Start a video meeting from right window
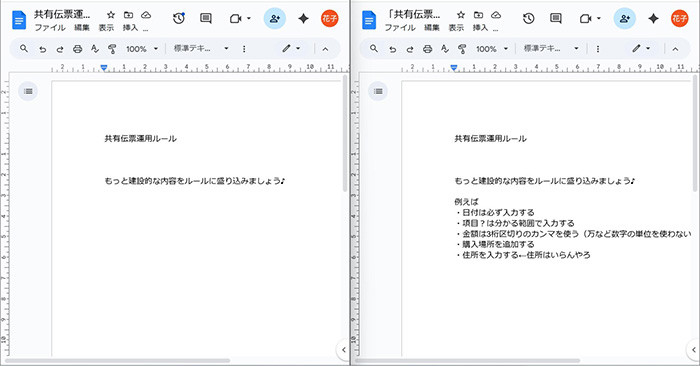 click(585, 19)
